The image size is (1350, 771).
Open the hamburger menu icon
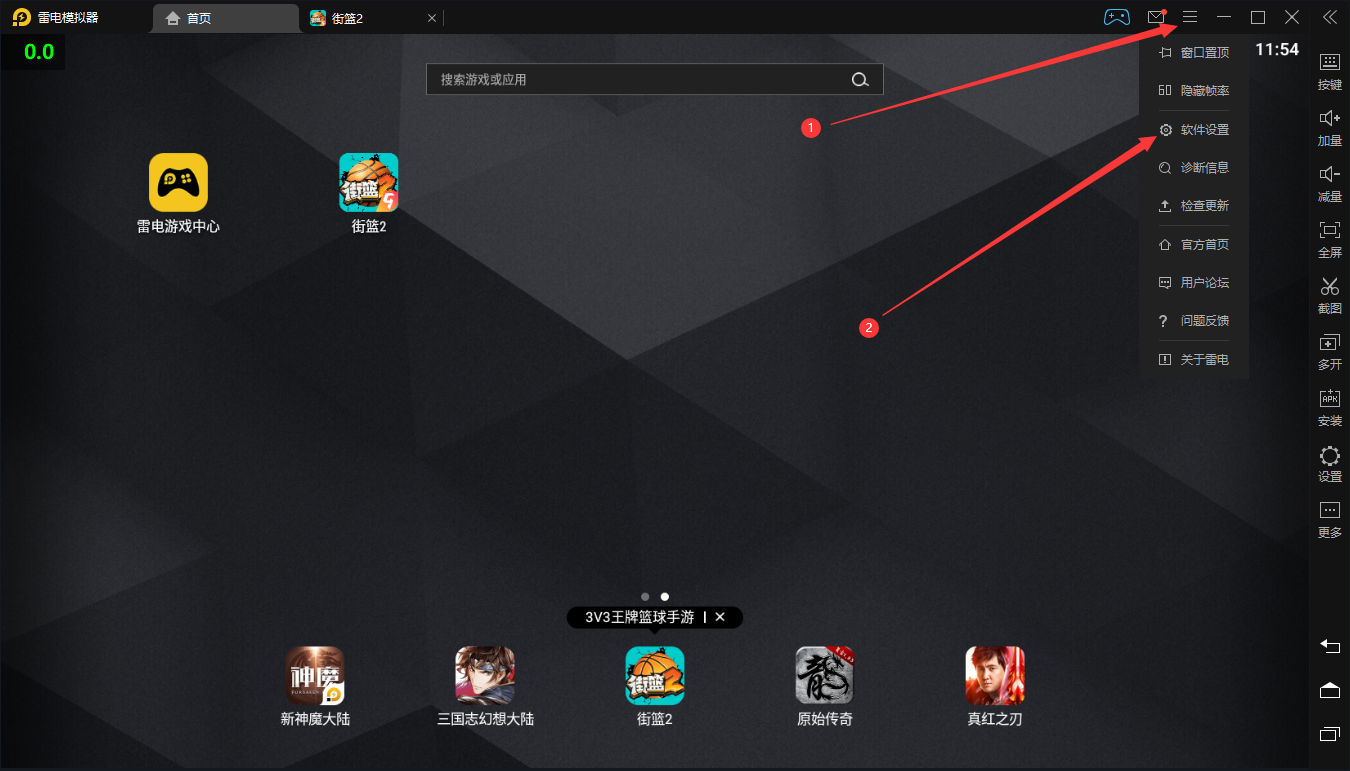tap(1190, 17)
